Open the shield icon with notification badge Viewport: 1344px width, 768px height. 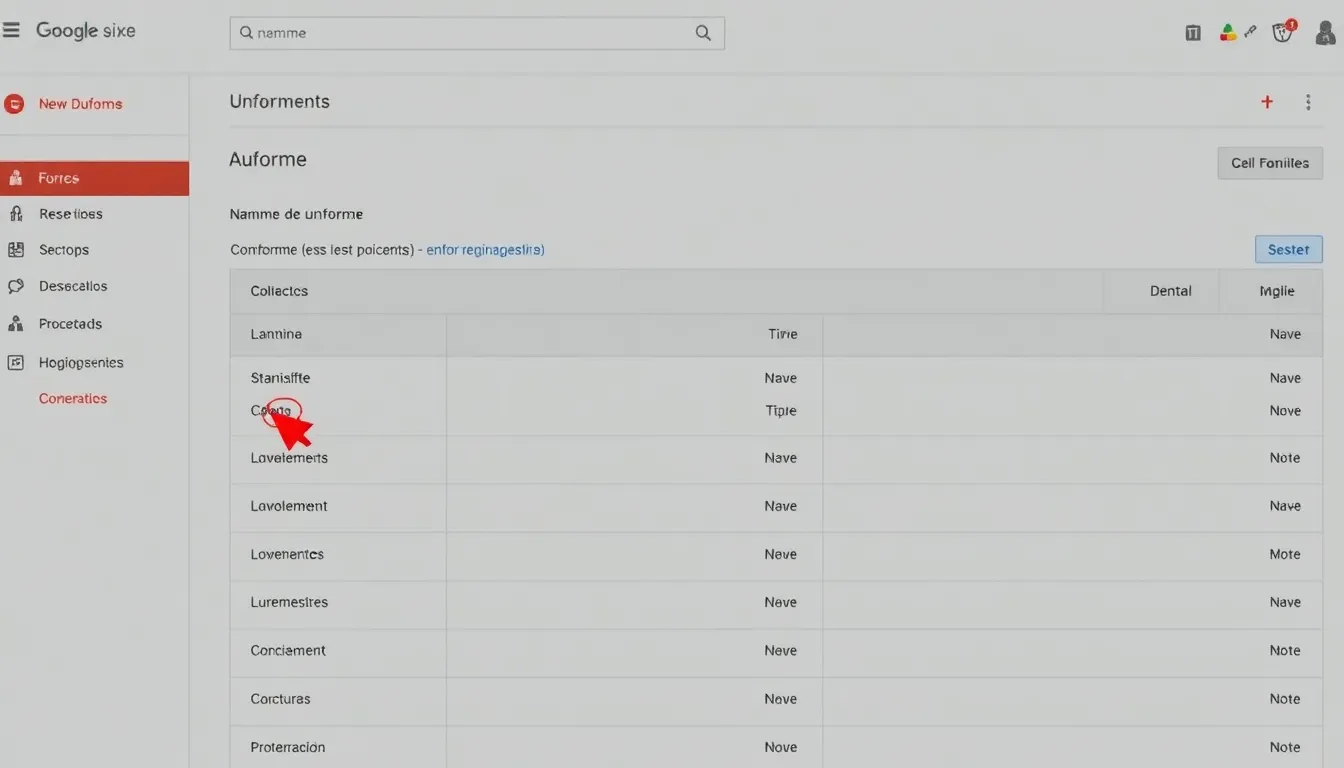point(1284,31)
